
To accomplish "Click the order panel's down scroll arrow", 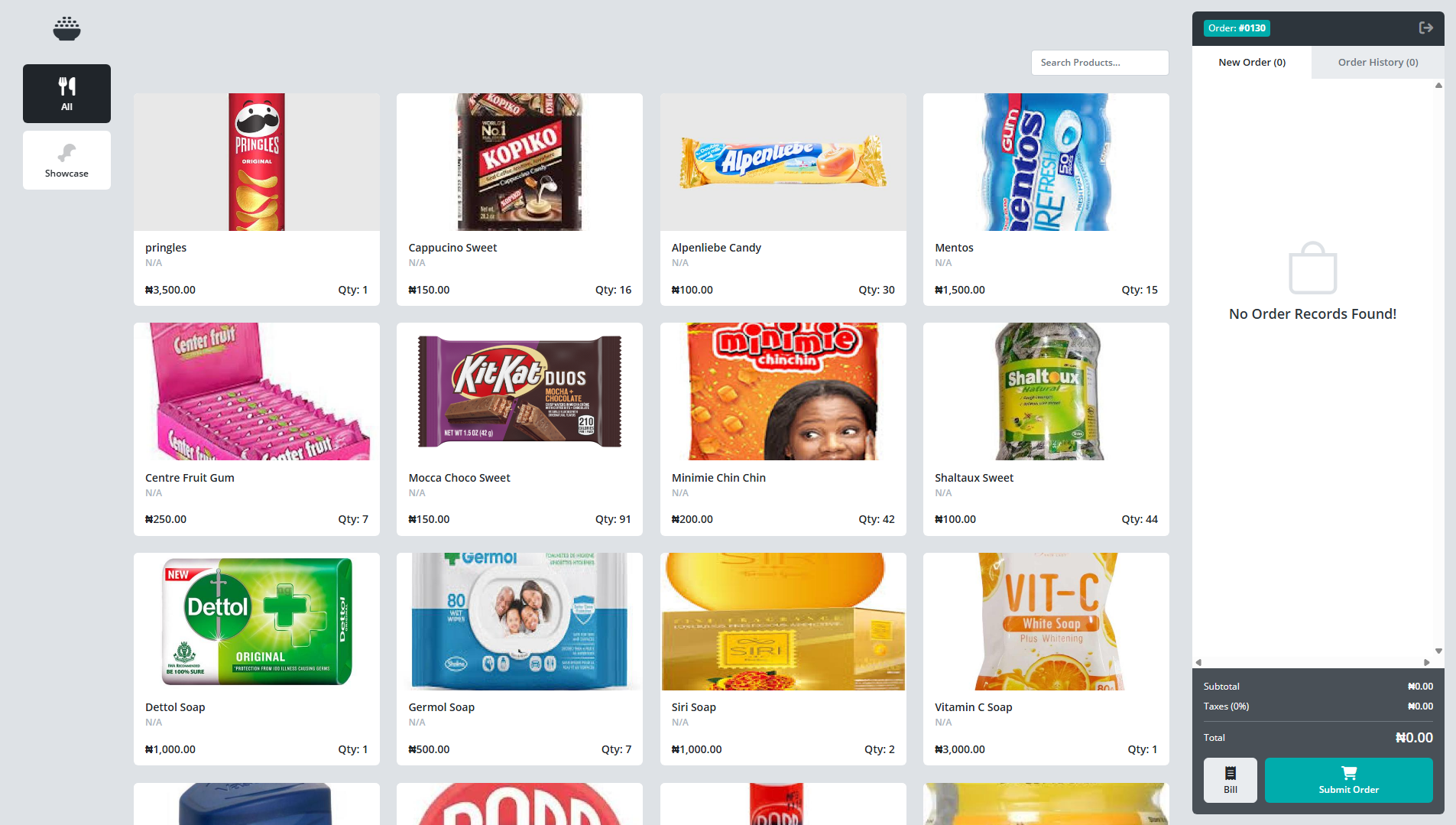I will (x=1438, y=651).
